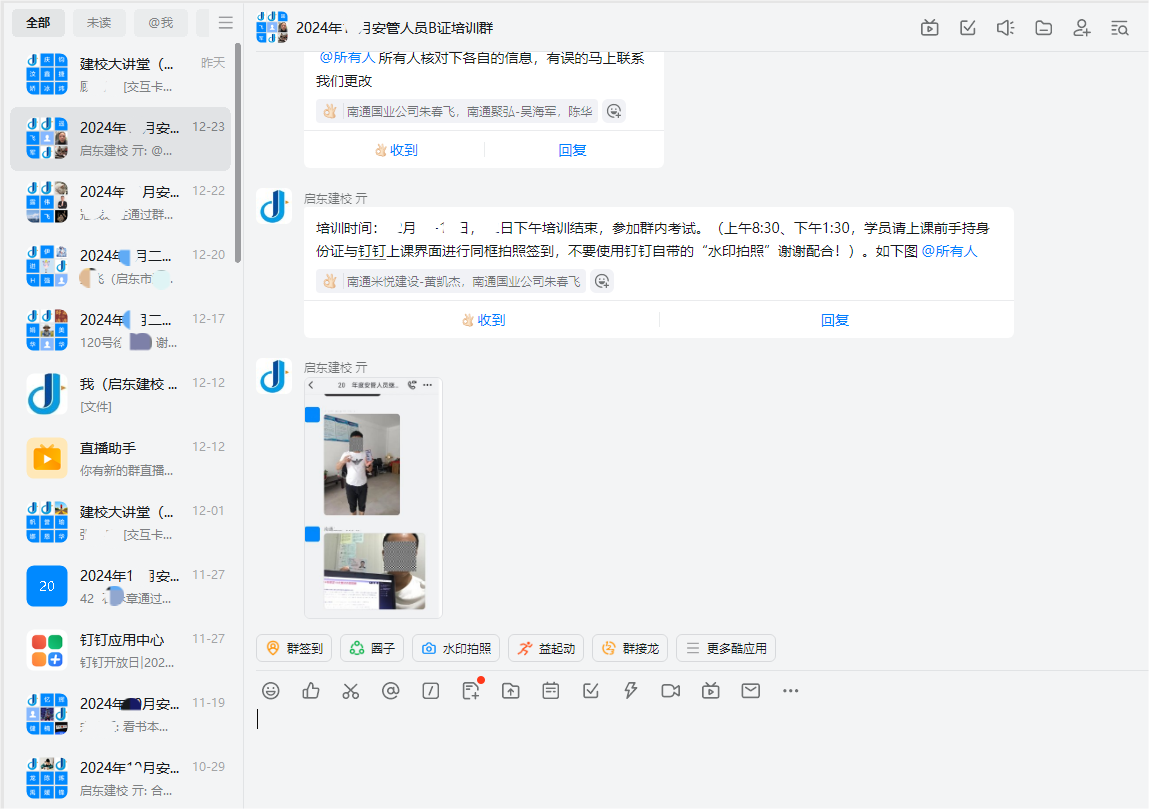Click @所有人 mention in the 培训时间 message
The image size is (1149, 809).
[949, 251]
